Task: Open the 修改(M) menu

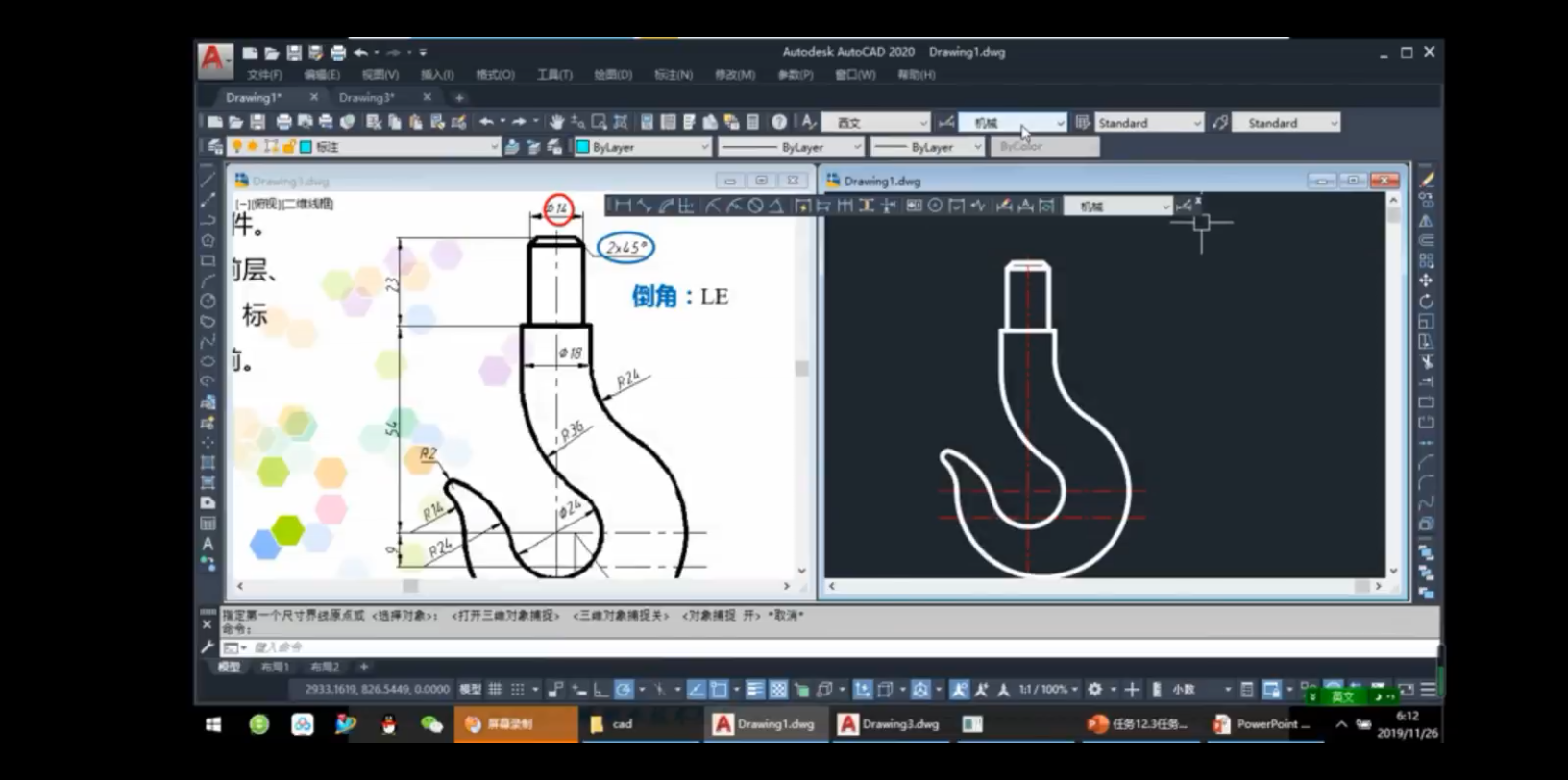Action: click(x=734, y=75)
